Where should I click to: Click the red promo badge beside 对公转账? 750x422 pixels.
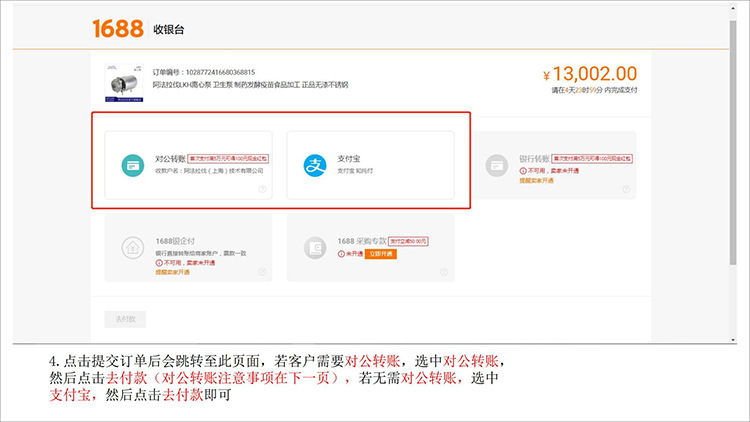pyautogui.click(x=228, y=158)
